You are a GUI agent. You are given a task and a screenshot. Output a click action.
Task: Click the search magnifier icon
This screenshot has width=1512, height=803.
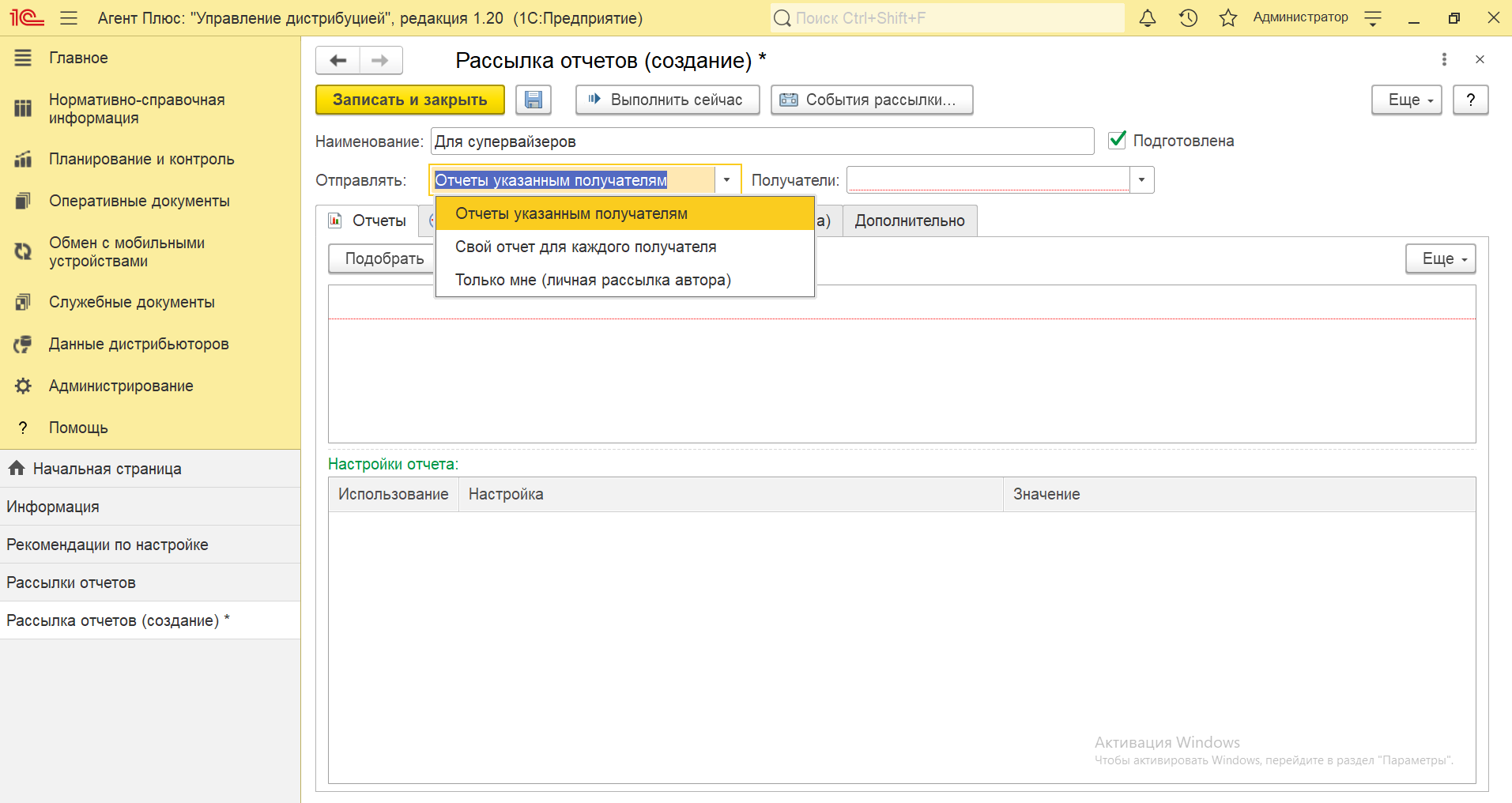[782, 18]
